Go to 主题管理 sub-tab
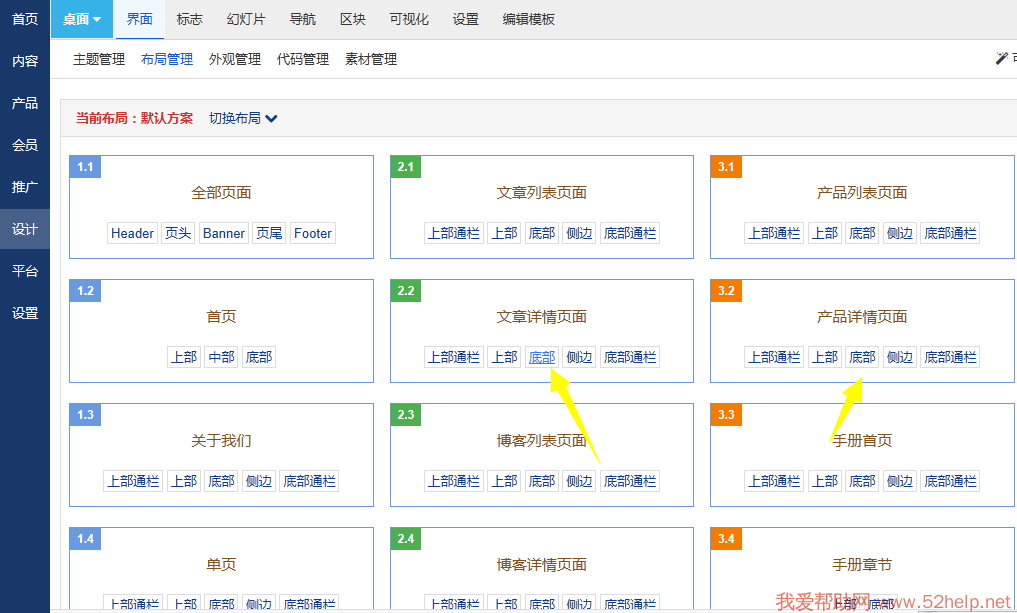1017x613 pixels. (99, 60)
